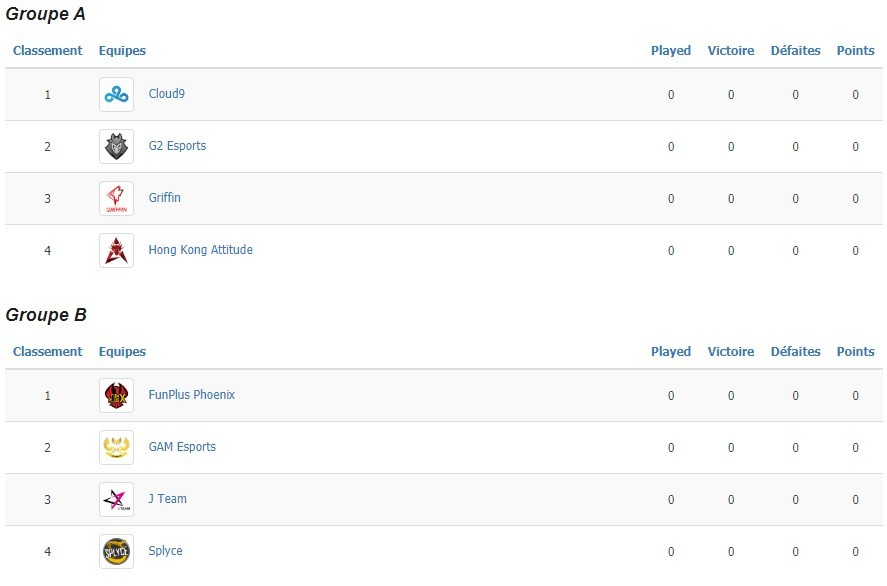This screenshot has height=586, width=887.
Task: Open the GAM Esports team link
Action: click(182, 447)
